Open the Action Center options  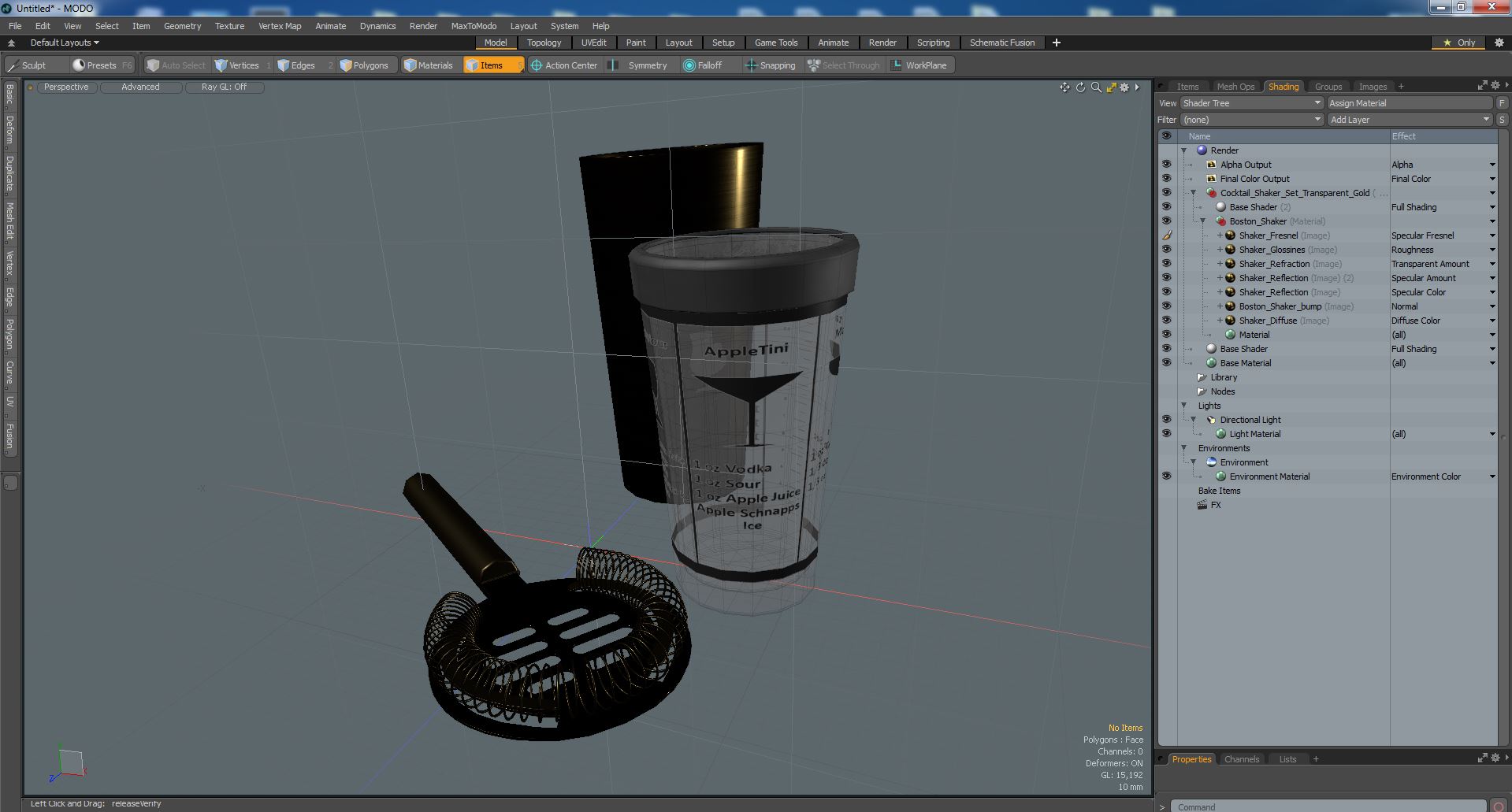click(x=564, y=65)
